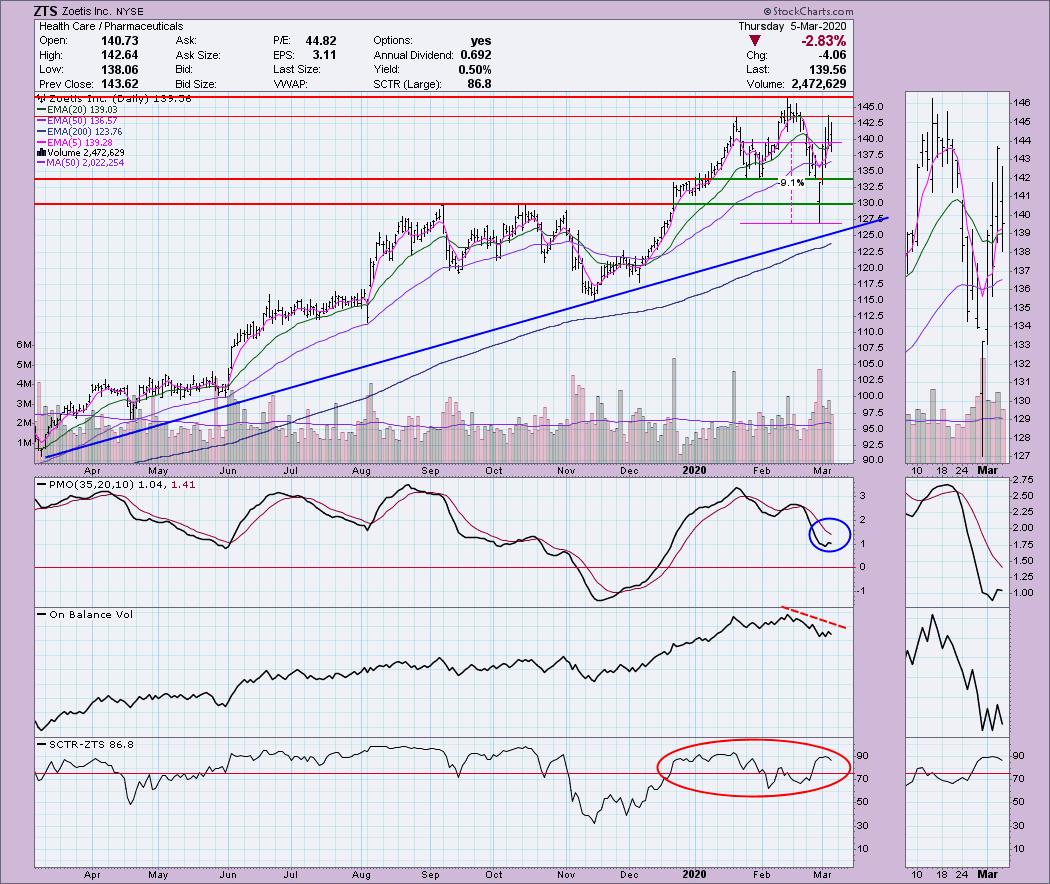Viewport: 1050px width, 884px height.
Task: Click the SCTR-ZTS 86.8 panel label
Action: [91, 744]
